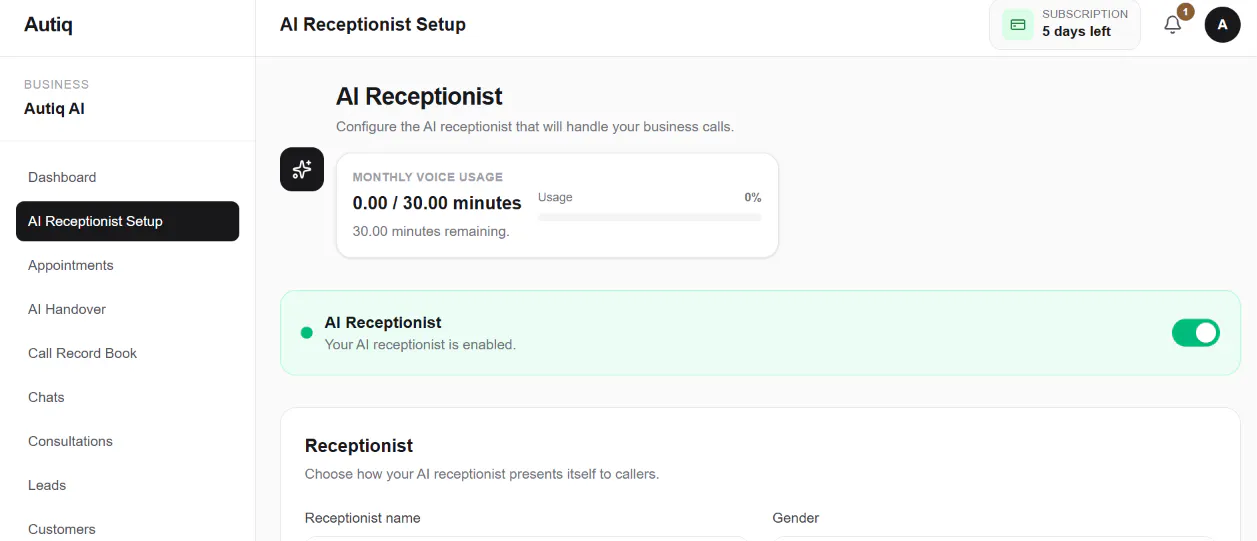Open Call Record Book
1257x541 pixels.
click(127, 353)
